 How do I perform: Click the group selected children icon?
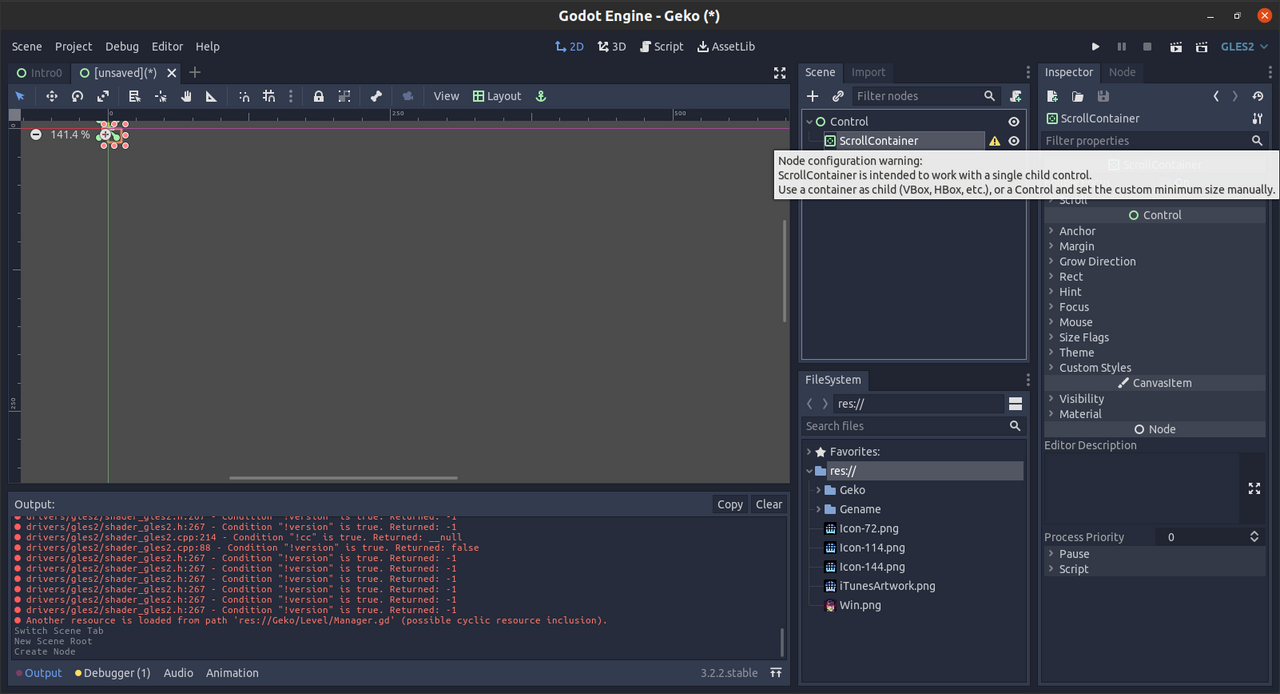coord(344,96)
